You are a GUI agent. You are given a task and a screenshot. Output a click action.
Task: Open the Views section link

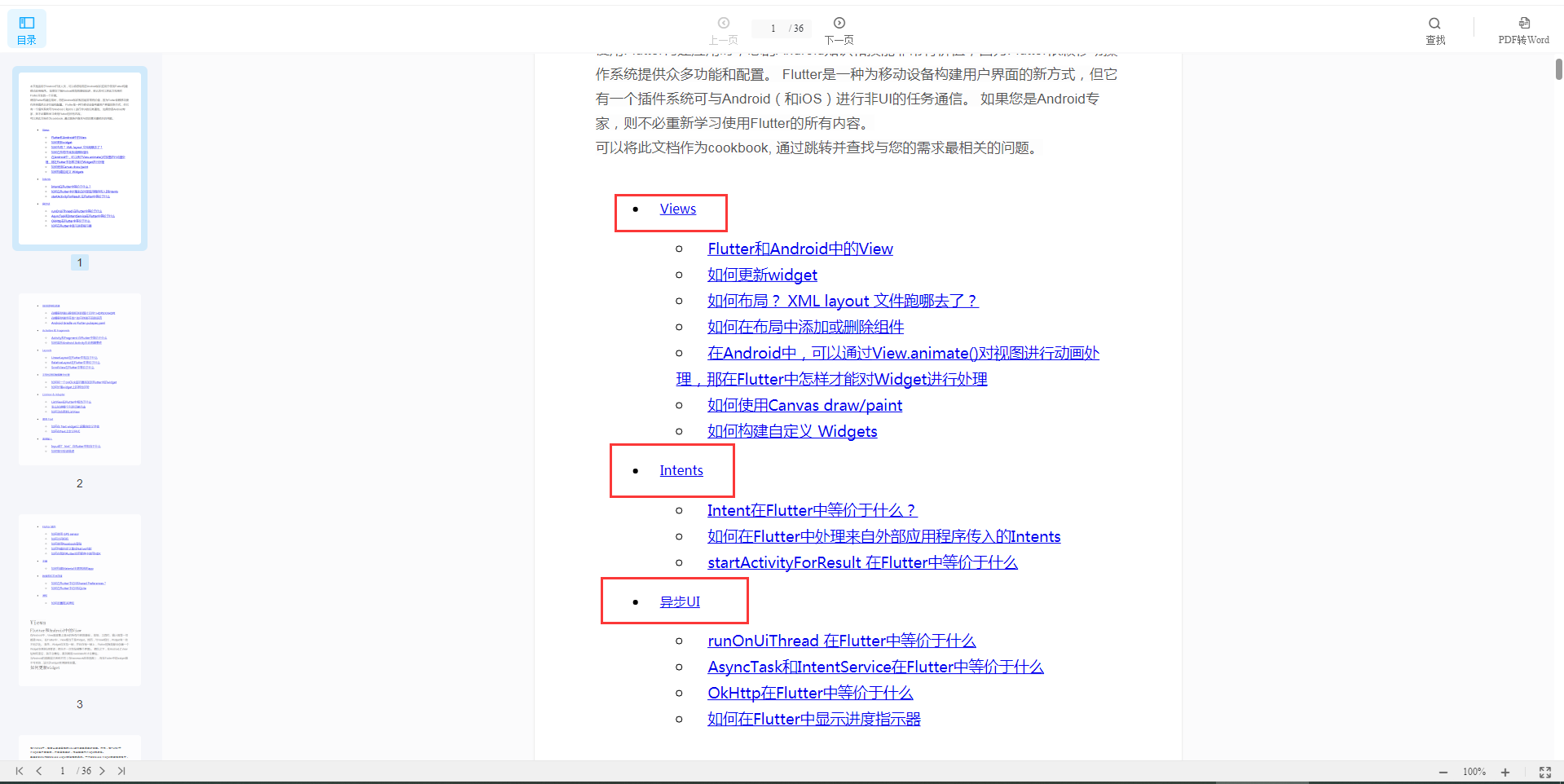point(677,209)
